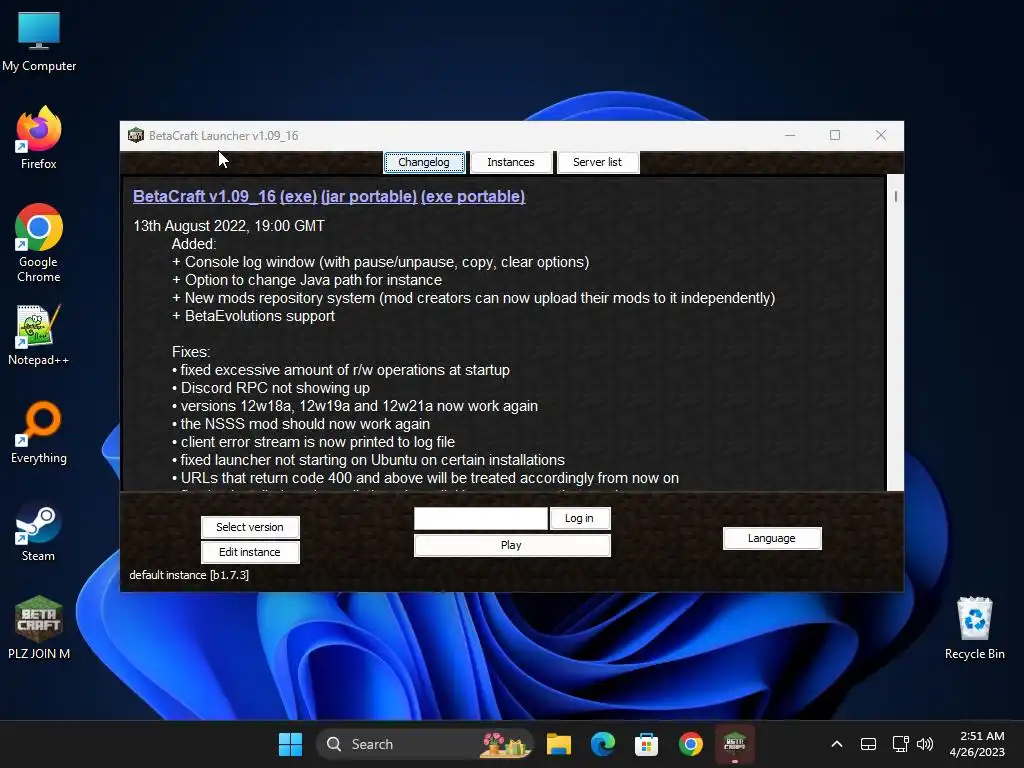Viewport: 1024px width, 768px height.
Task: Switch to the Changelog tab
Action: pyautogui.click(x=424, y=162)
